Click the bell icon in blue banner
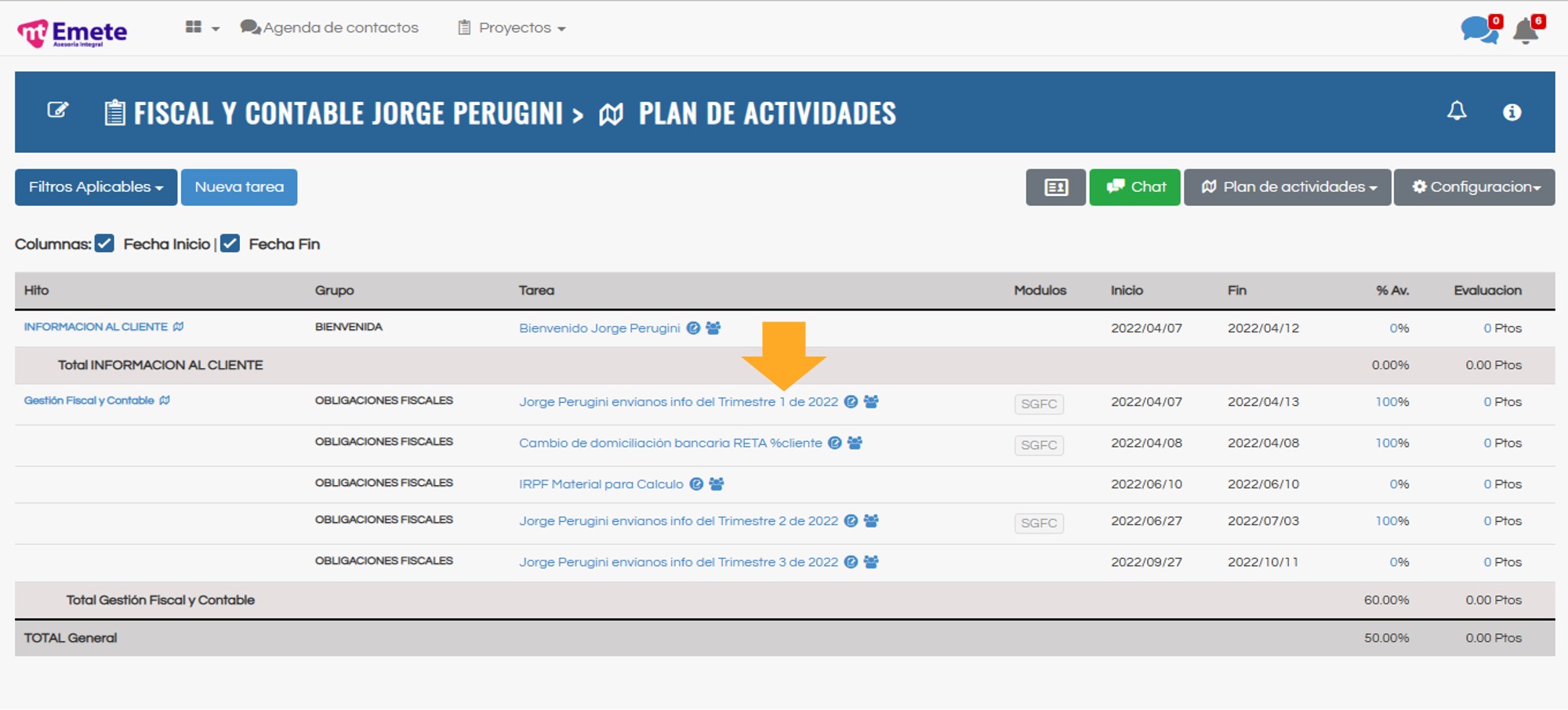 click(x=1456, y=111)
